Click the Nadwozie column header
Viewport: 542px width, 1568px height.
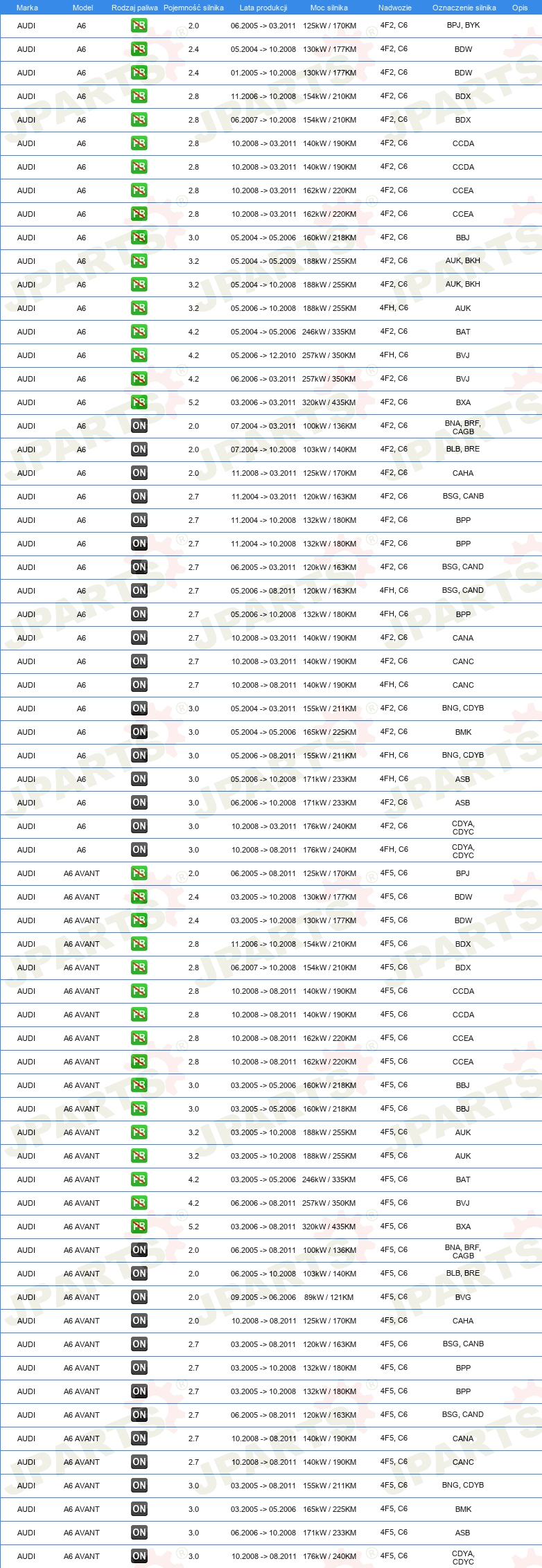pyautogui.click(x=395, y=8)
